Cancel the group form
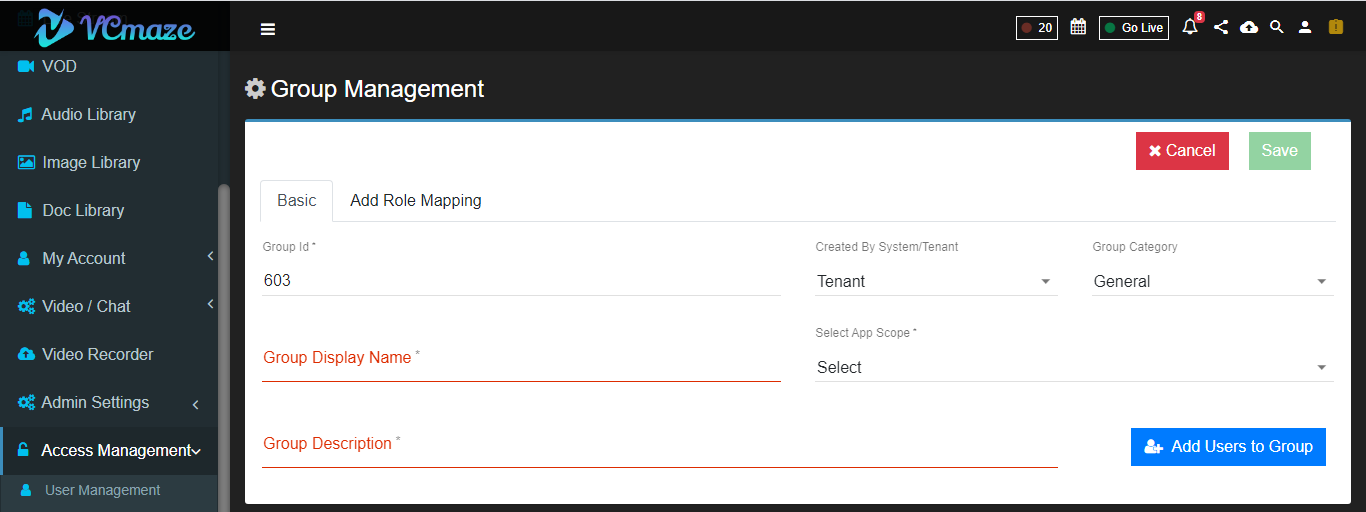The image size is (1366, 512). coord(1182,150)
